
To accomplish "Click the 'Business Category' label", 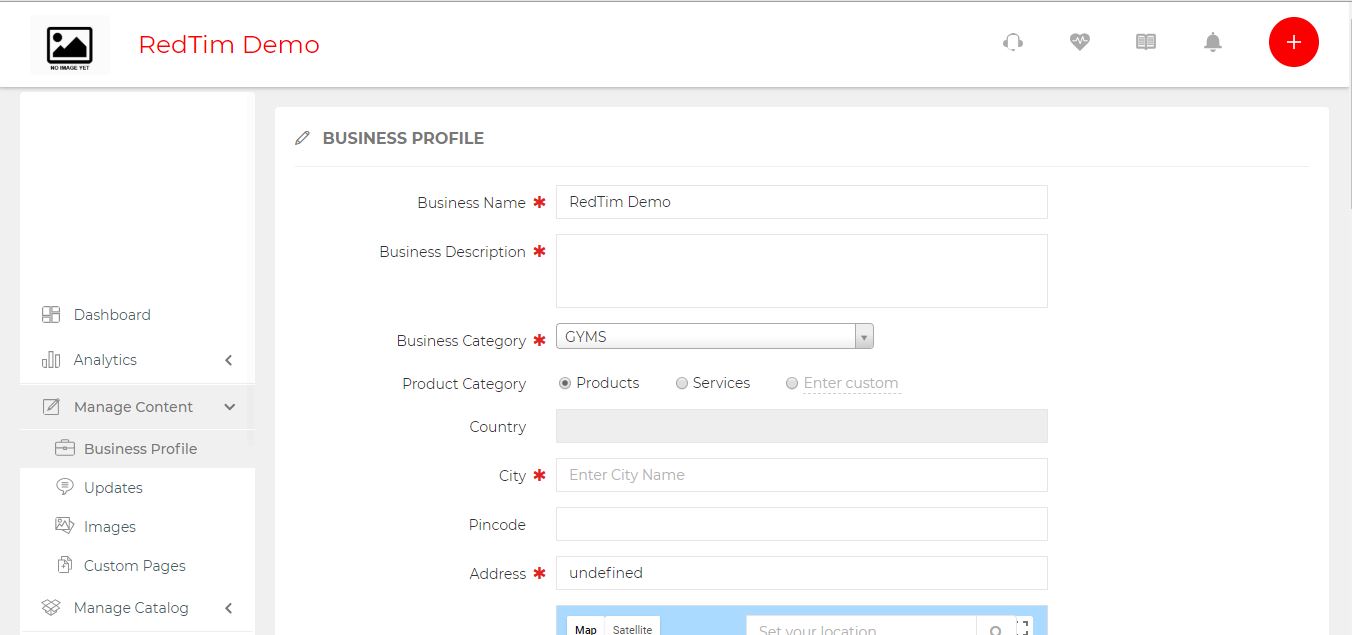I will 461,341.
